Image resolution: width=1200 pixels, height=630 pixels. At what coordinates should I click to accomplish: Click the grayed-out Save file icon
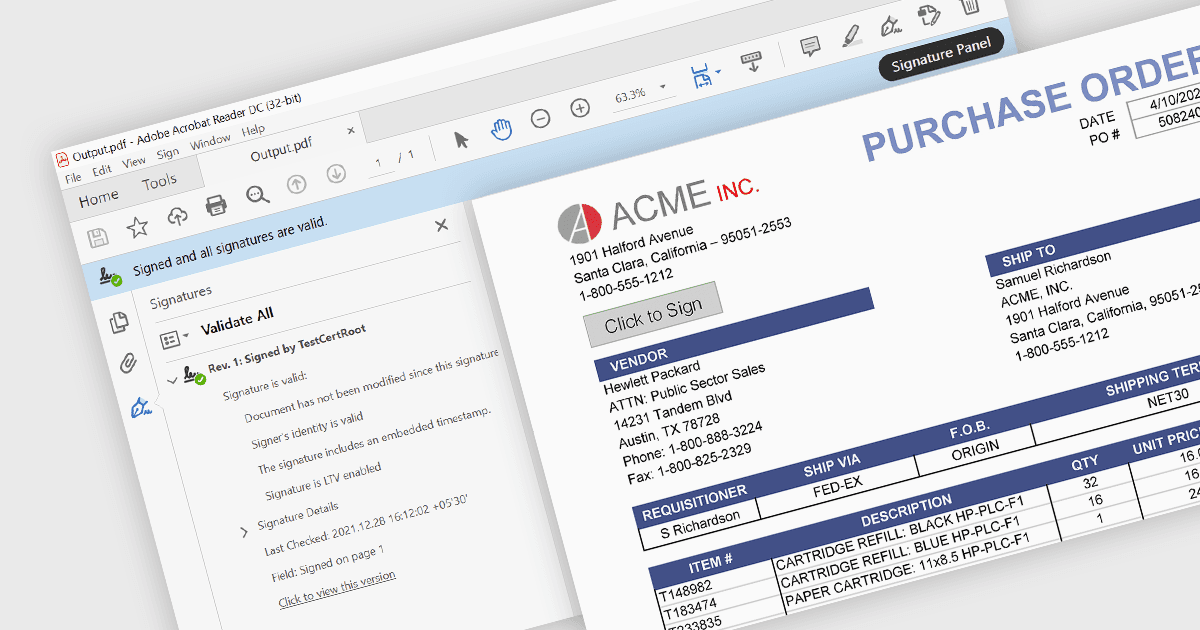coord(97,238)
